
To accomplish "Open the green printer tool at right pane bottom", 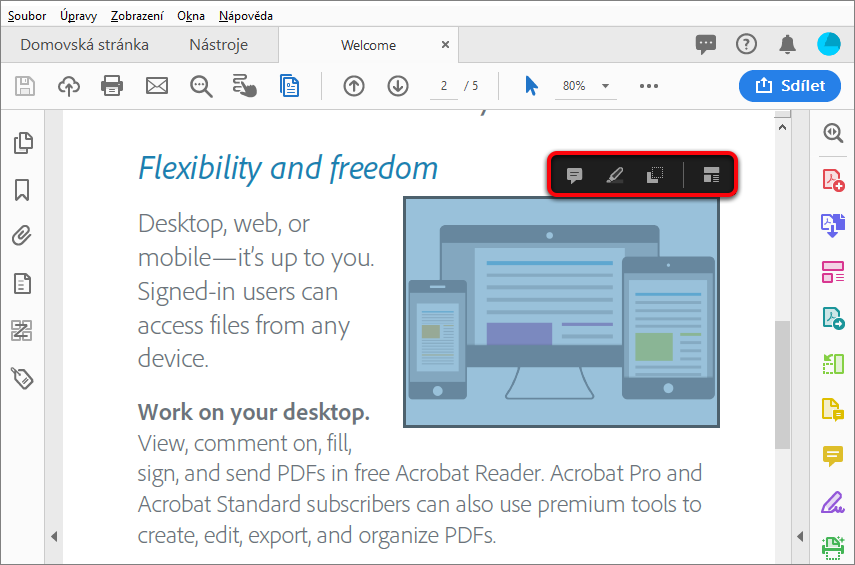I will 833,548.
